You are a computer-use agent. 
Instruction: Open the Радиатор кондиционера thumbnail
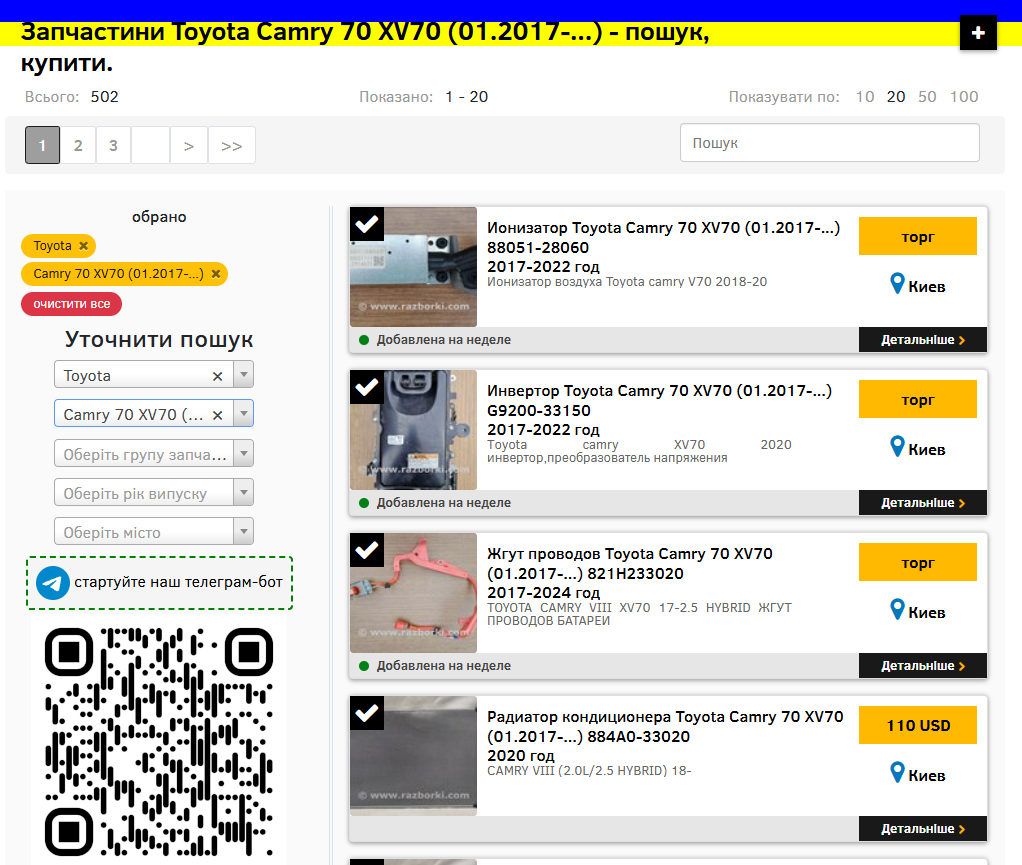click(413, 756)
